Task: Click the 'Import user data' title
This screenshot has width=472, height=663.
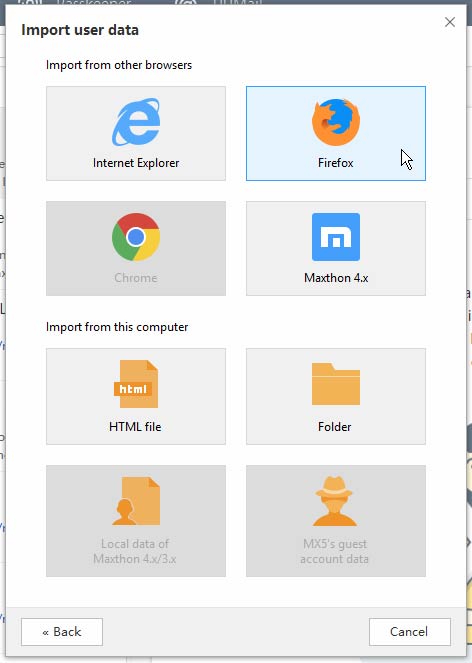Action: coord(80,30)
